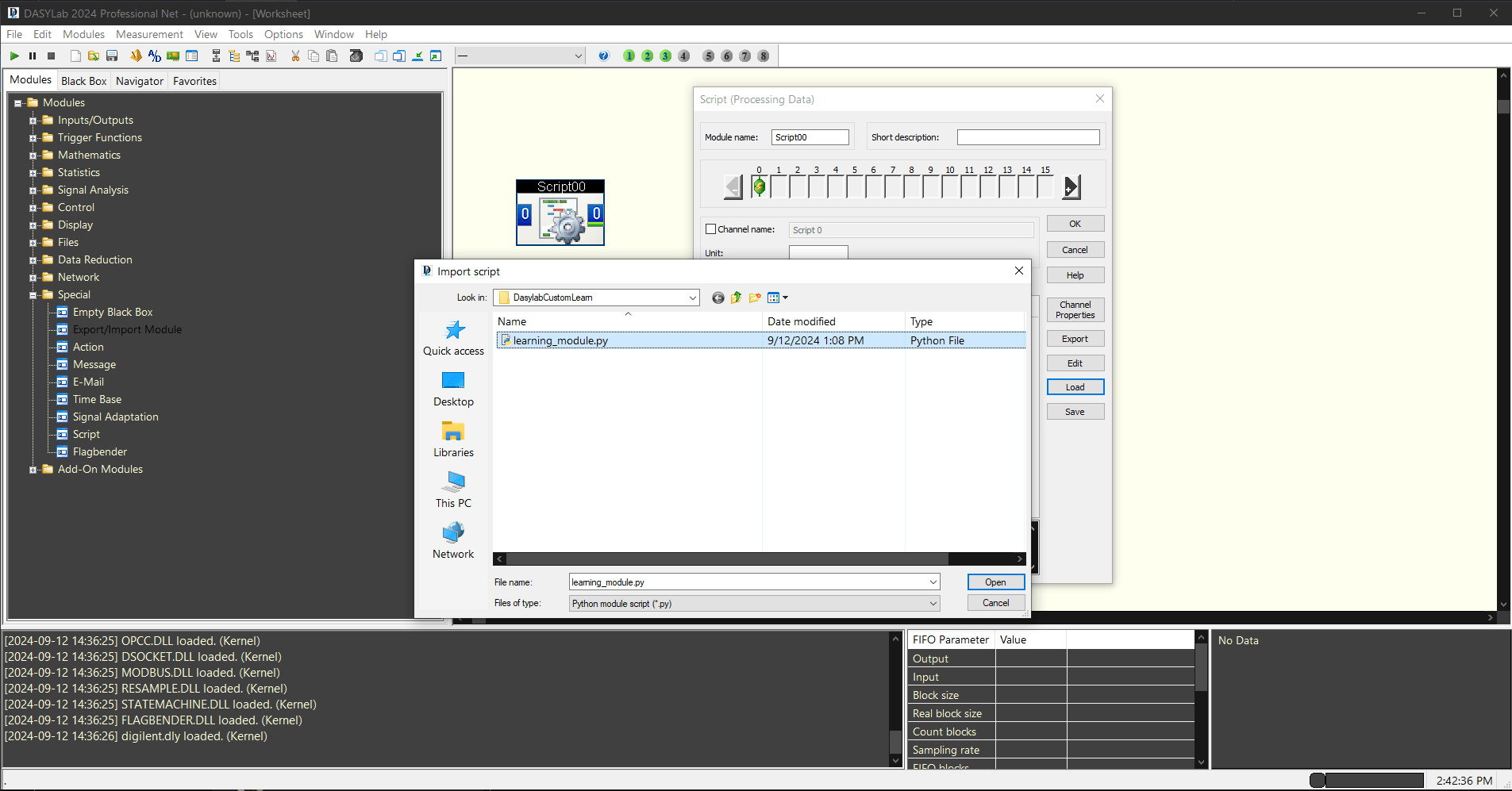Stop the measurement with the stop icon
Viewport: 1512px width, 791px height.
click(51, 56)
